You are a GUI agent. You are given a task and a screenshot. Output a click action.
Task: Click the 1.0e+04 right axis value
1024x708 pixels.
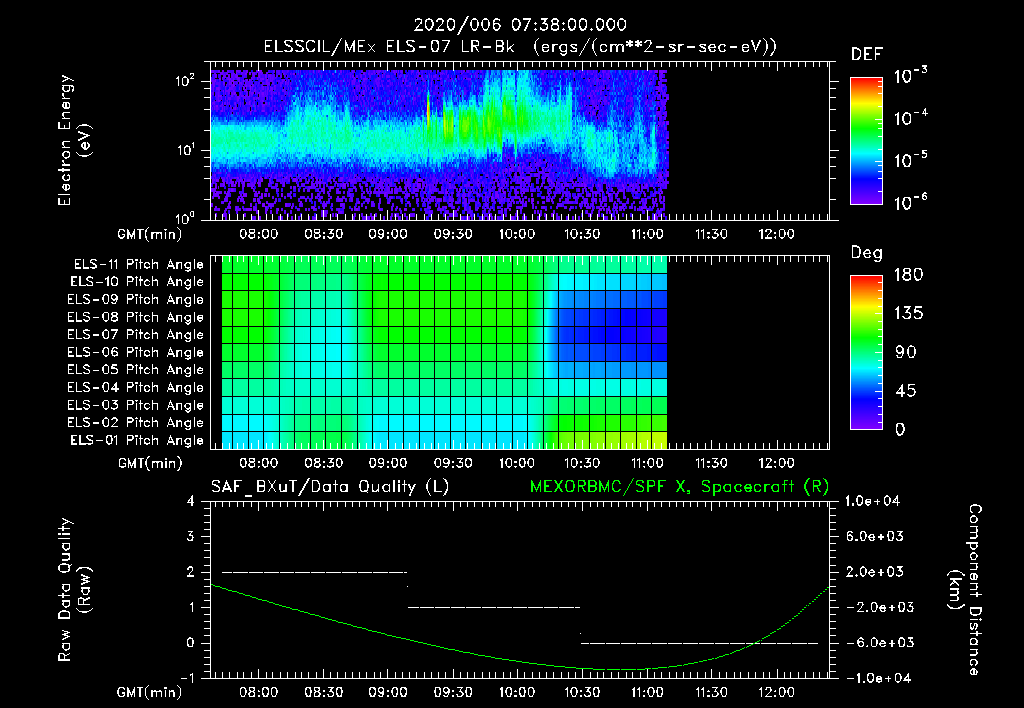[x=872, y=501]
